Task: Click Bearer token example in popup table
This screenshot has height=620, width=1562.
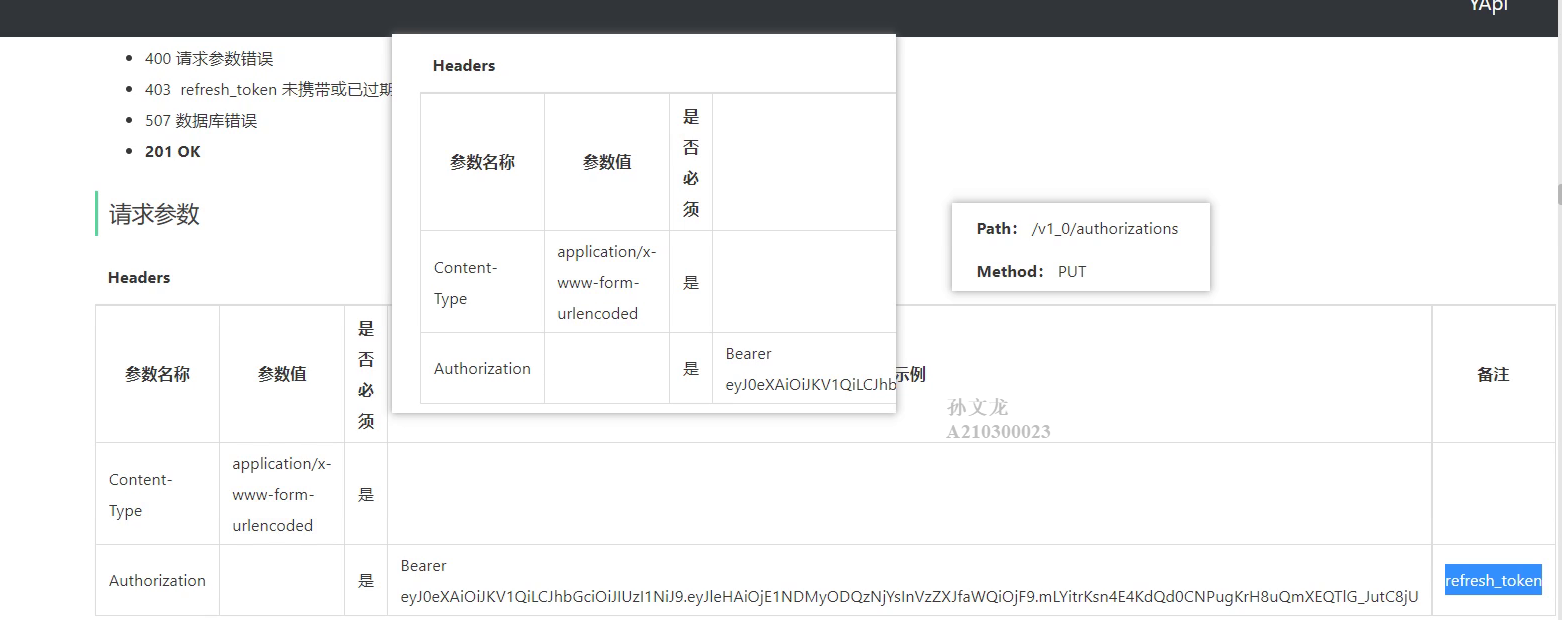Action: pos(811,369)
